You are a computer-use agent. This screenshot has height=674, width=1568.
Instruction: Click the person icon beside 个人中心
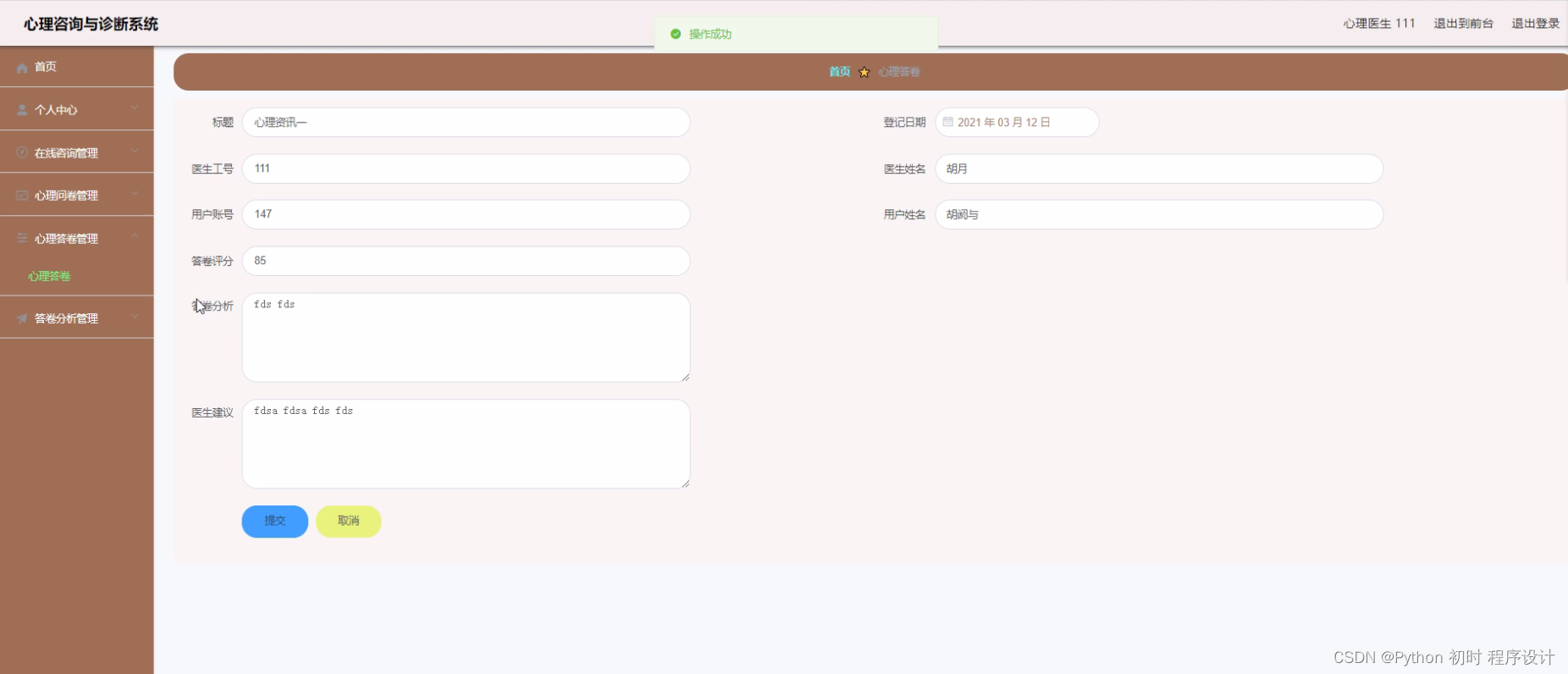tap(22, 110)
